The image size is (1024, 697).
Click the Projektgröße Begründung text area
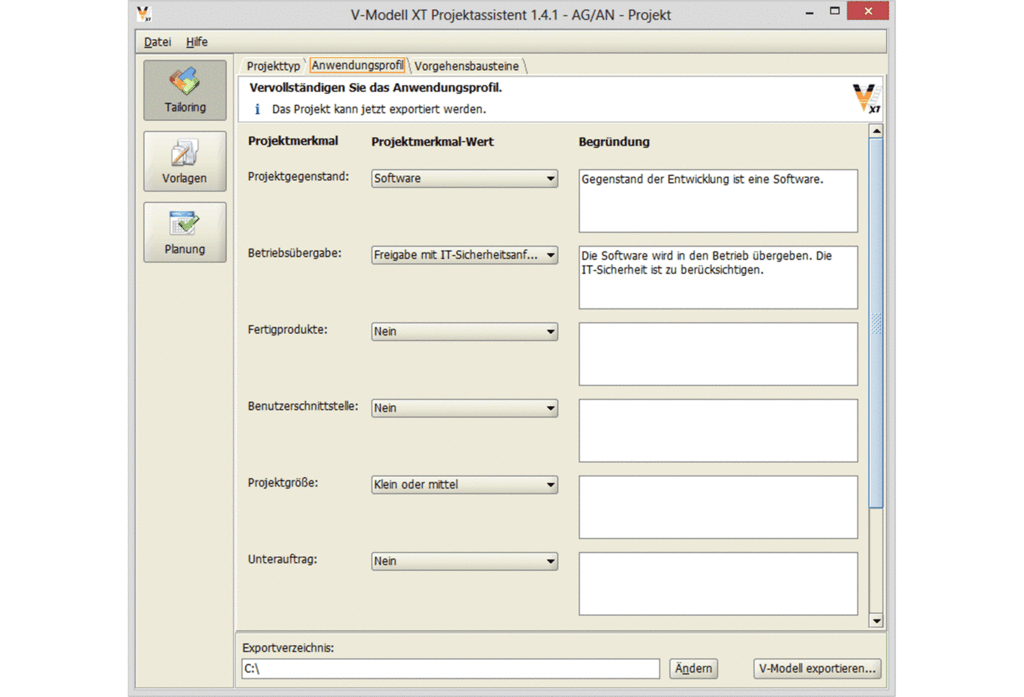[718, 507]
